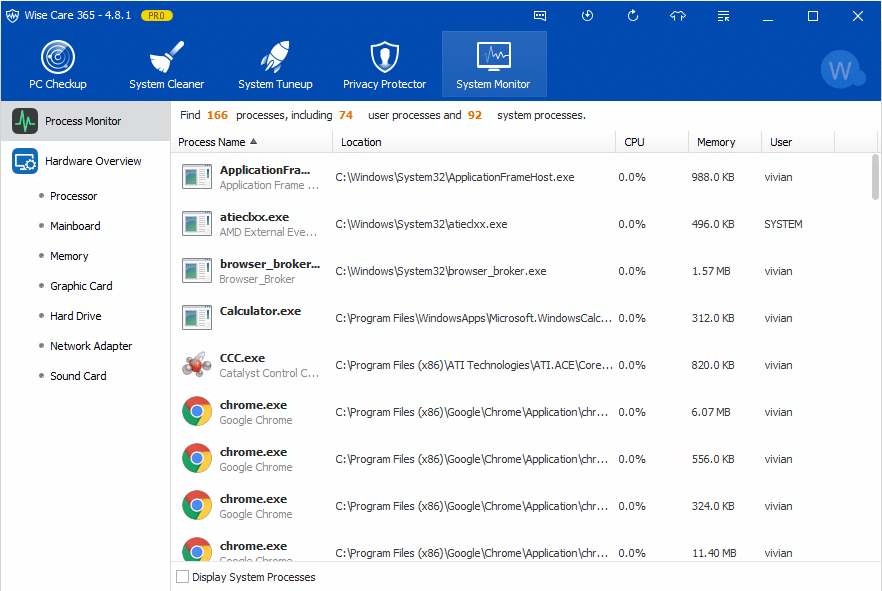
Task: Click the process list vertical scrollbar
Action: click(x=875, y=177)
